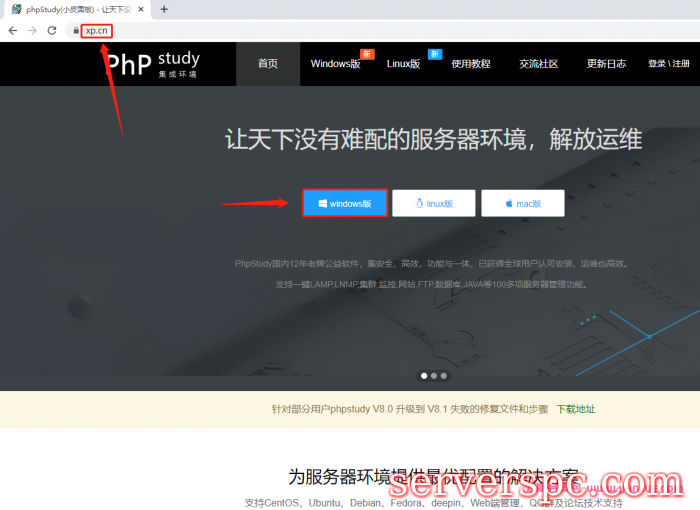
Task: Click the padlock icon in the address bar
Action: 75,31
